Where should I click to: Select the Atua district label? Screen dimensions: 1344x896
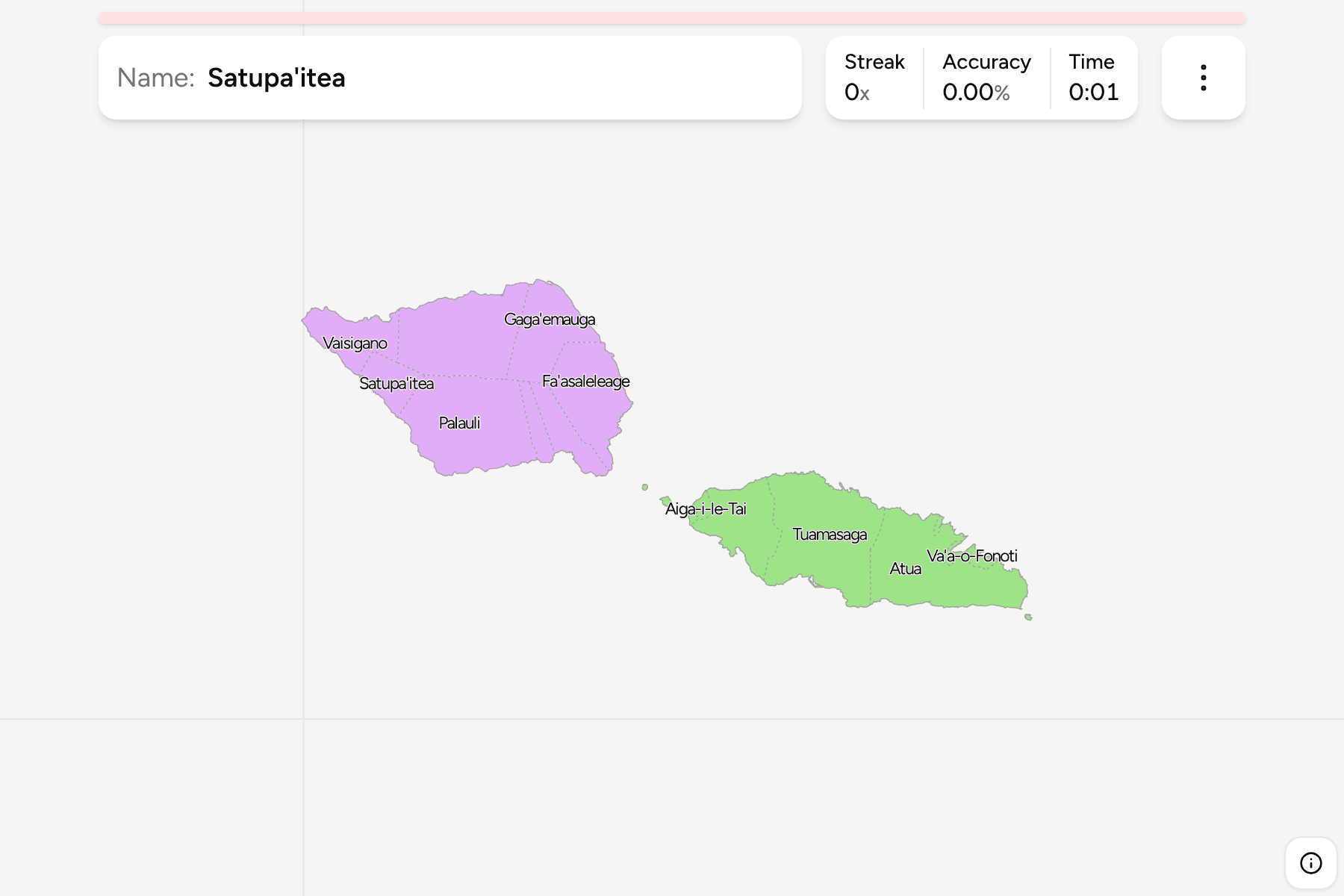905,569
